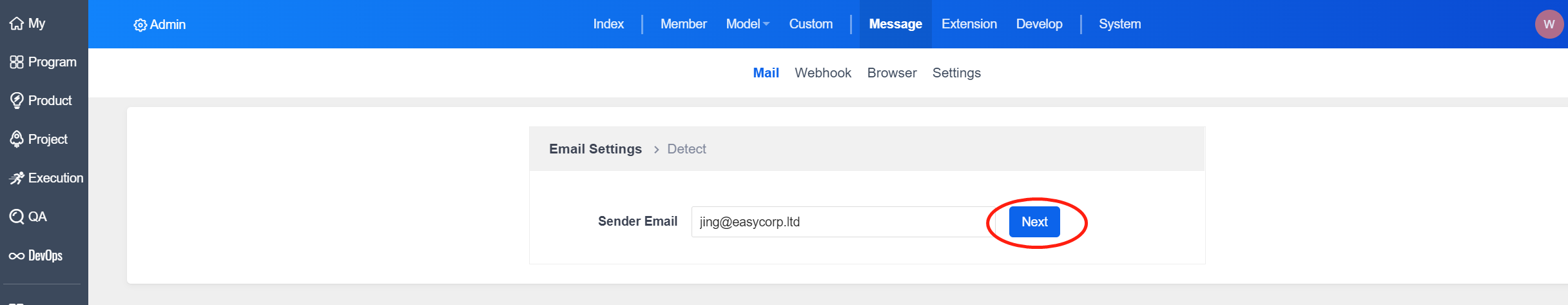Screen dimensions: 1568x305
Task: Open Execution via running-figure icon
Action: 16,178
